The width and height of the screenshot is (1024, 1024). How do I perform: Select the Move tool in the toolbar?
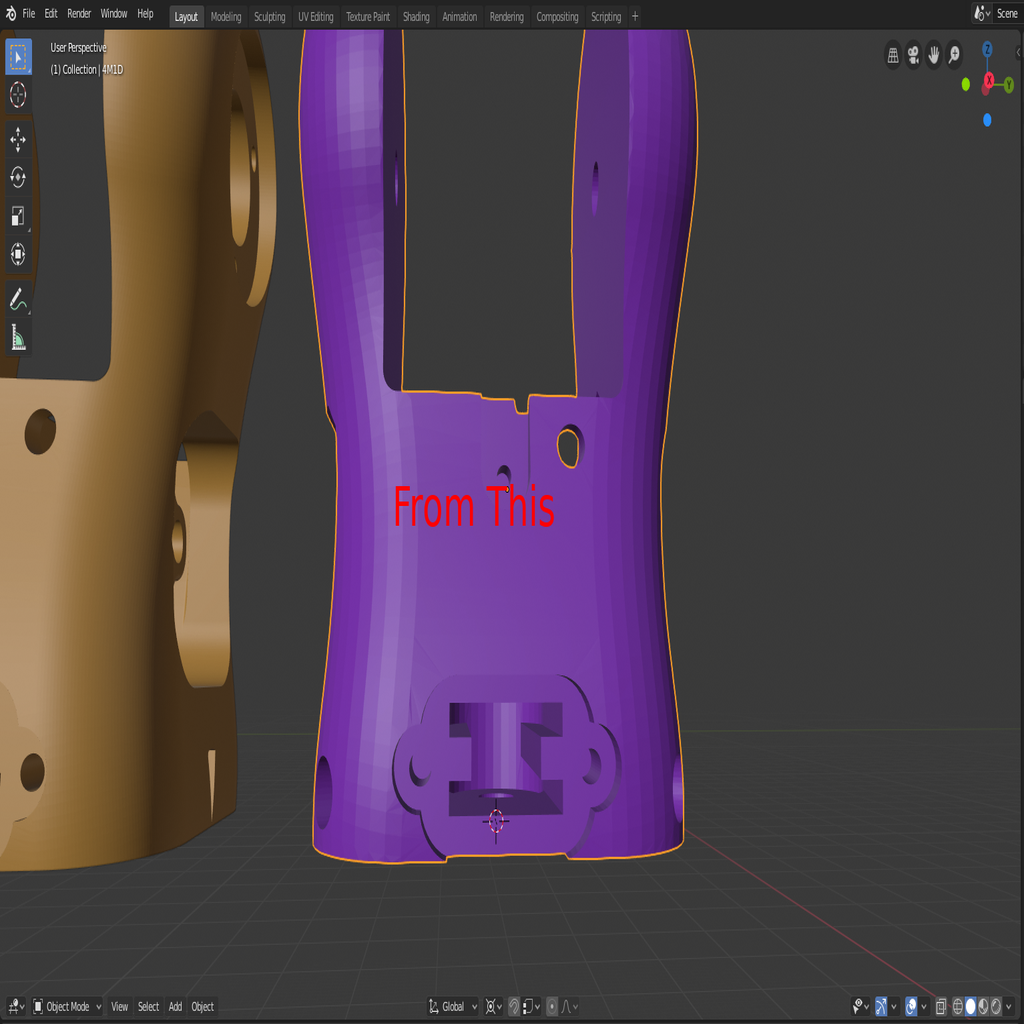[x=17, y=140]
